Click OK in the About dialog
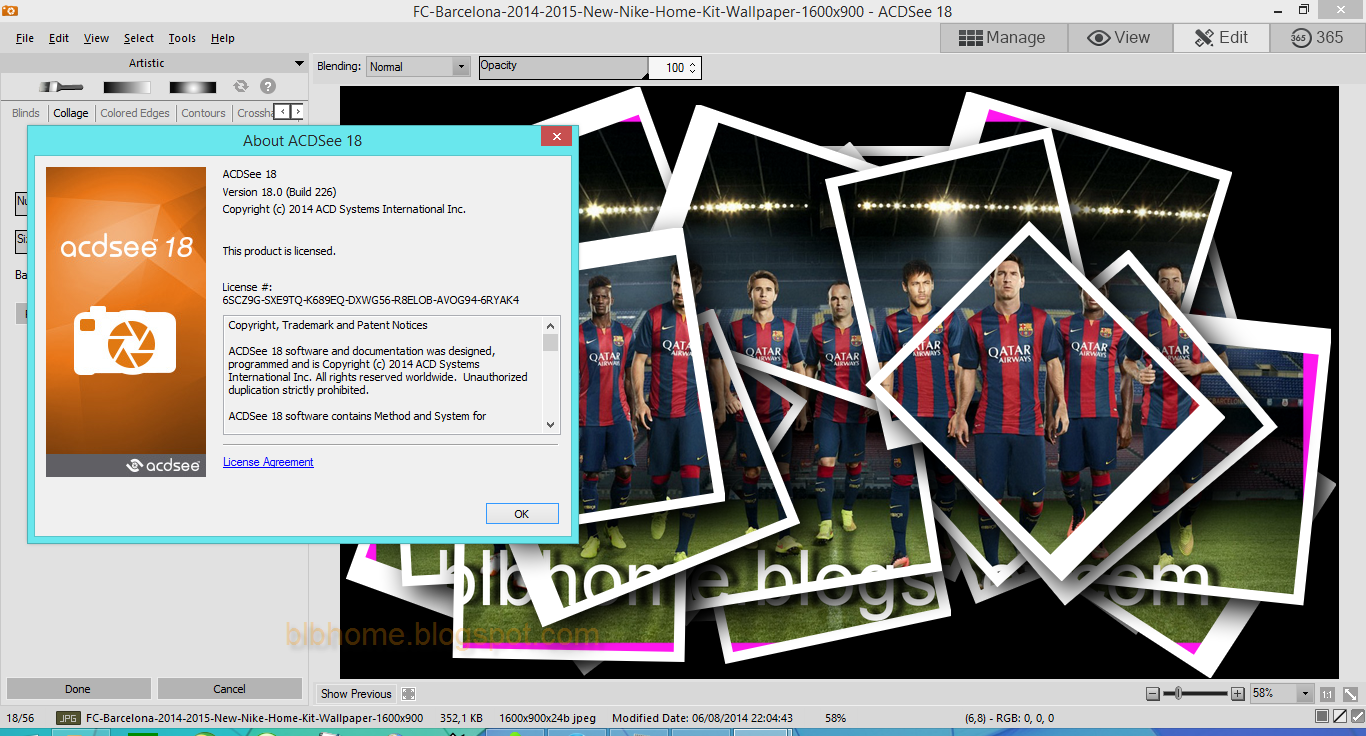This screenshot has width=1366, height=736. pyautogui.click(x=522, y=514)
